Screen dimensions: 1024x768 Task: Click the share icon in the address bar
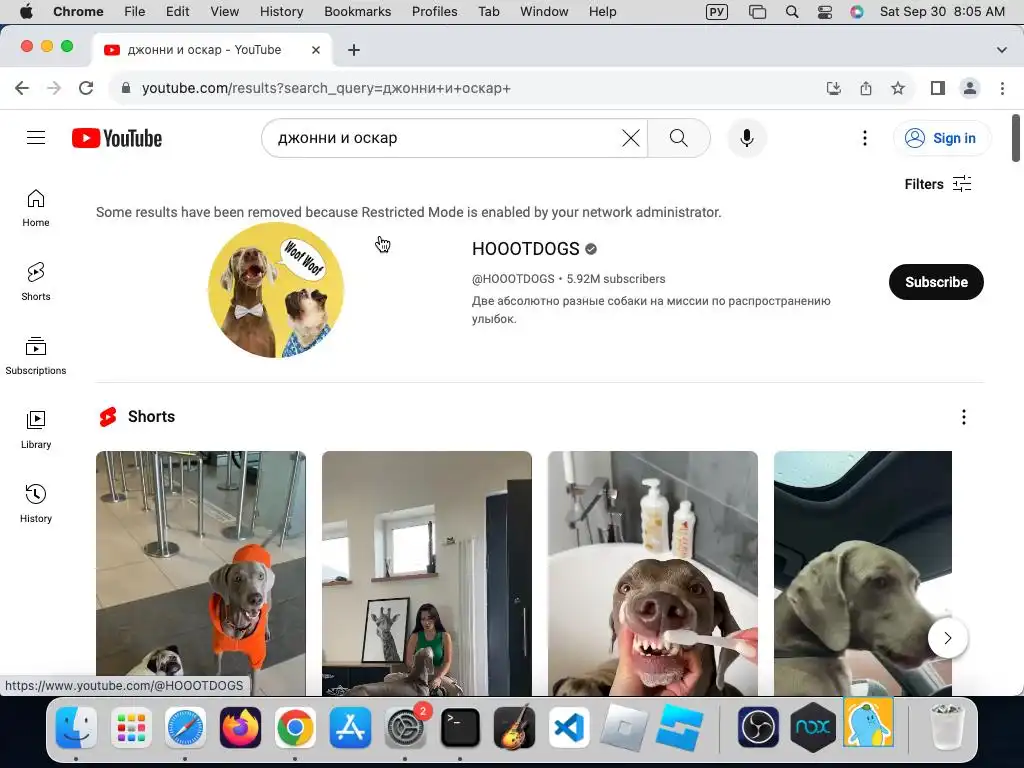click(866, 88)
